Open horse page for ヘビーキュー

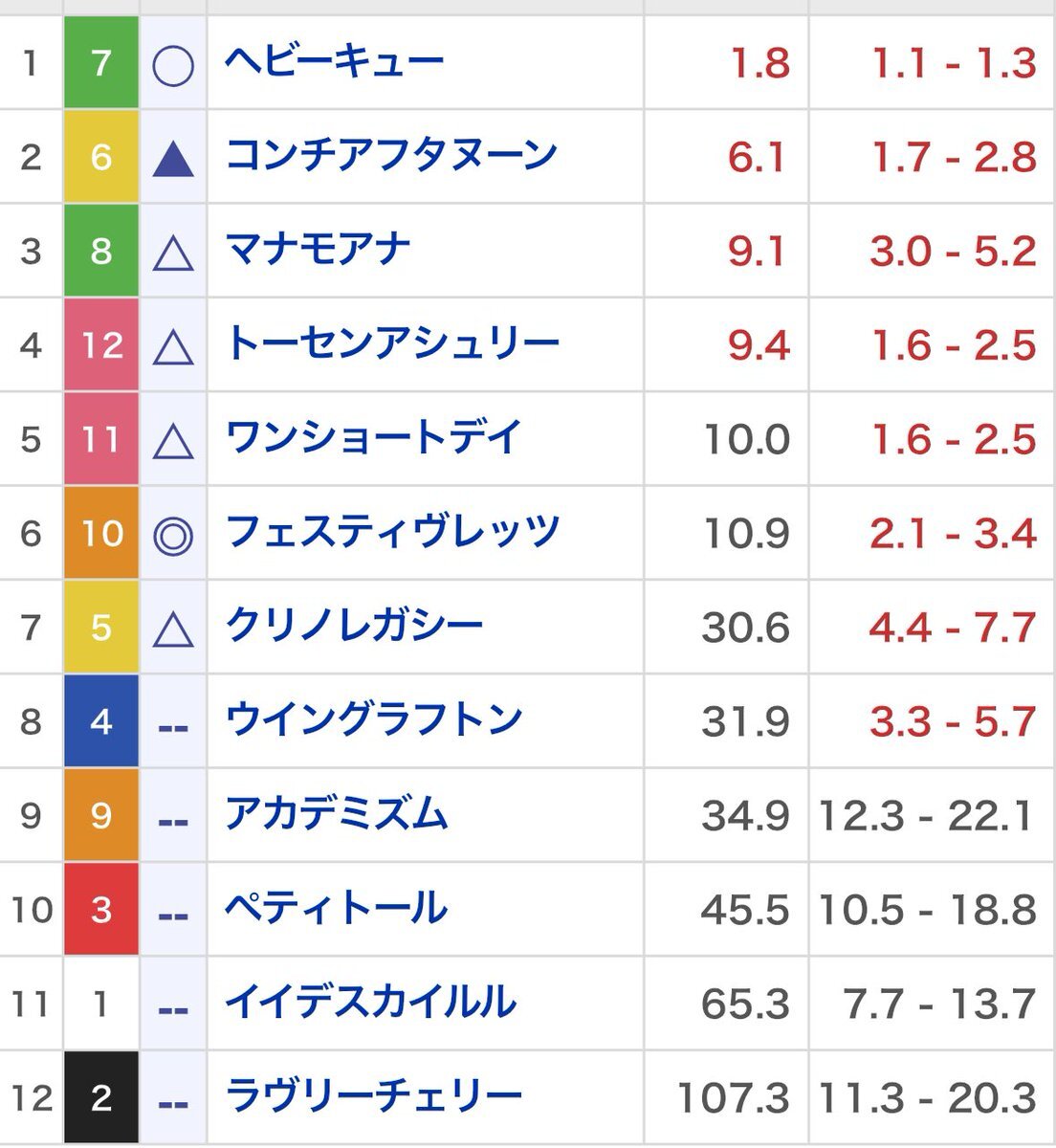(334, 62)
